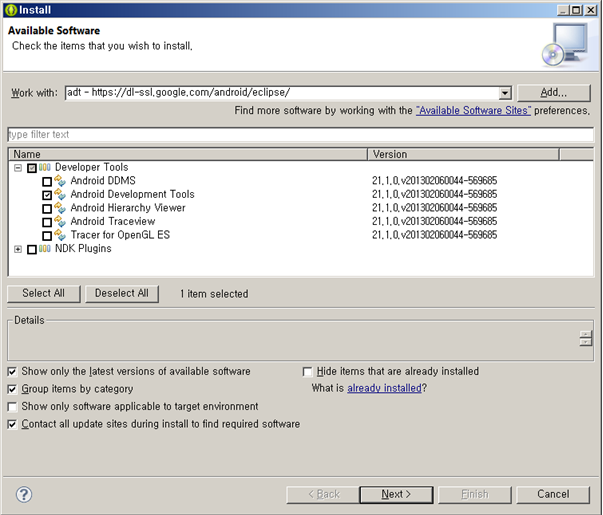Viewport: 603px width, 515px height.
Task: Check the Tracer for OpenGL ES checkbox
Action: [47, 235]
